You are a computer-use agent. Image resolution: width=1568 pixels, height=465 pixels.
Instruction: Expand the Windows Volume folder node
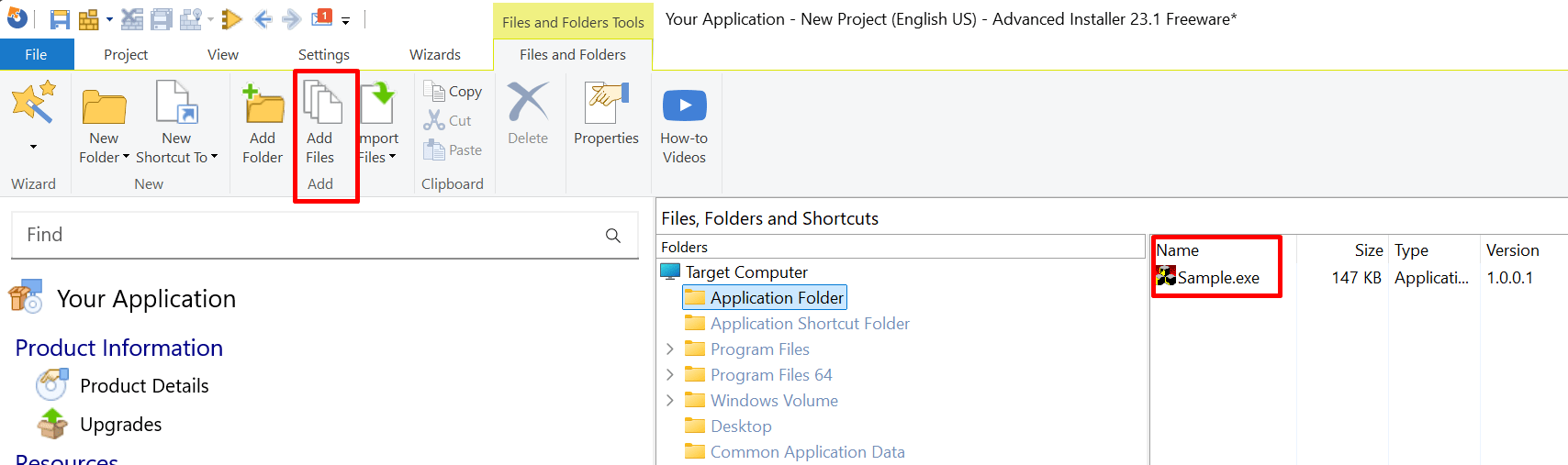(670, 401)
